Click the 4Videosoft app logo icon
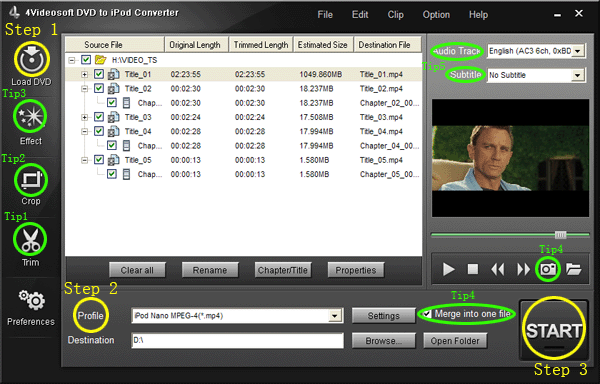 click(x=15, y=12)
